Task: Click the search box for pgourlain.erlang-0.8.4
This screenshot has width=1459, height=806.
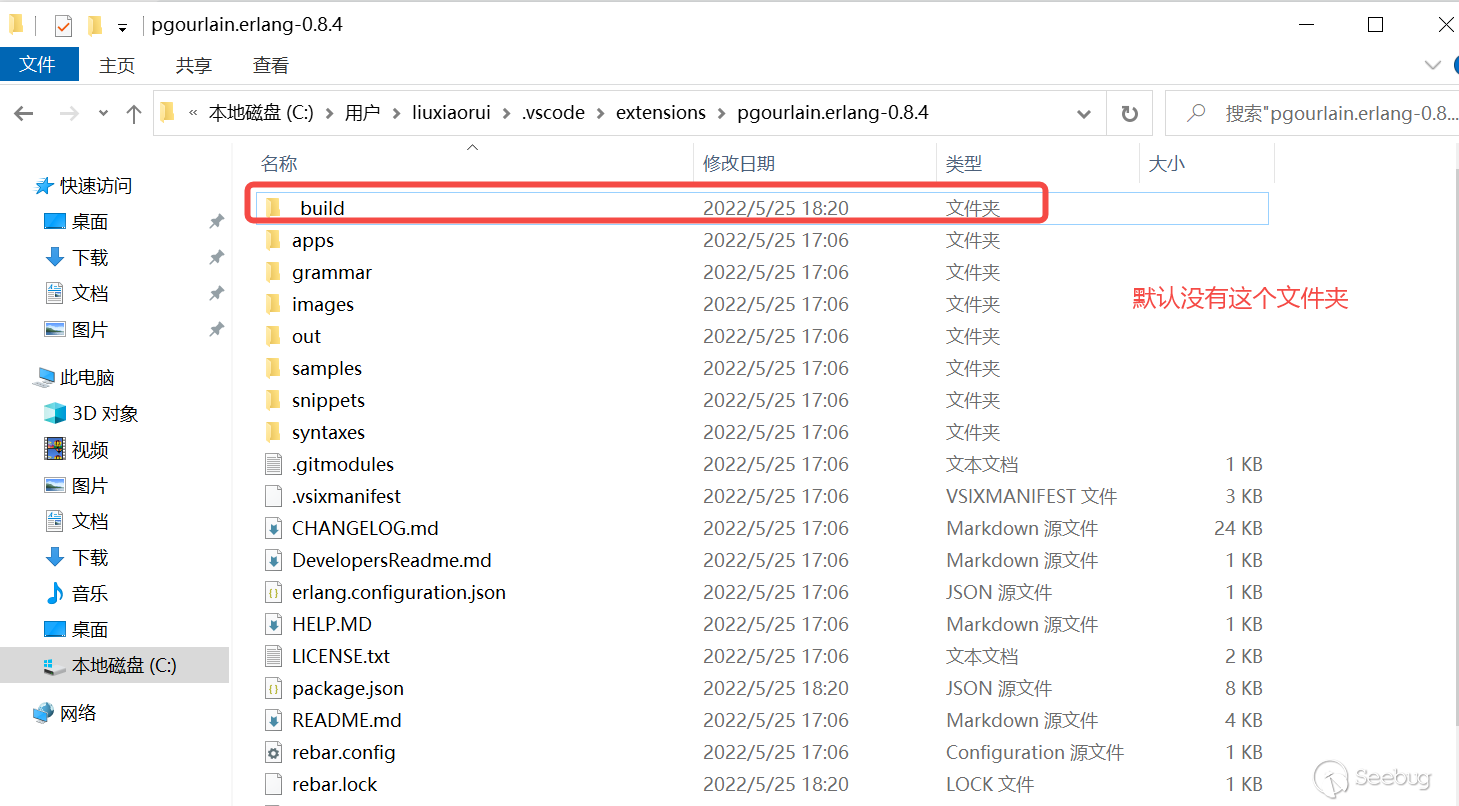Action: (x=1312, y=113)
